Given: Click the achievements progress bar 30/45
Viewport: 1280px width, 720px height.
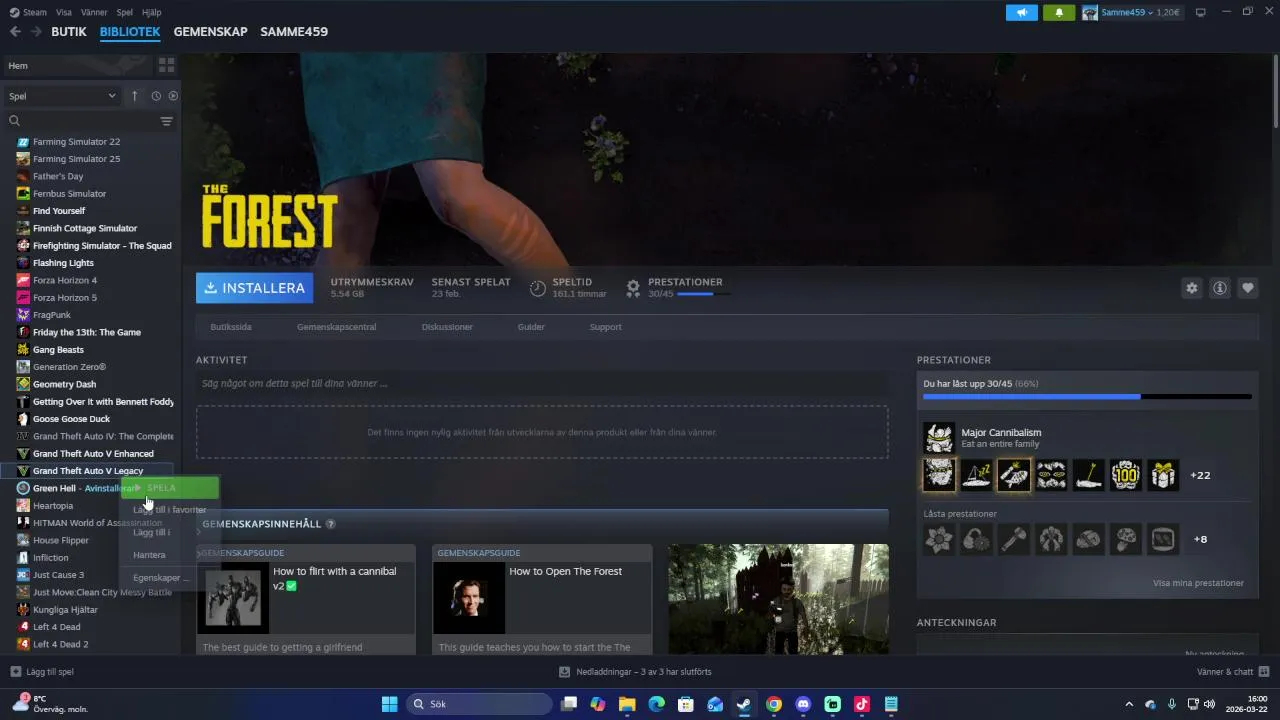Looking at the screenshot, I should (1087, 397).
